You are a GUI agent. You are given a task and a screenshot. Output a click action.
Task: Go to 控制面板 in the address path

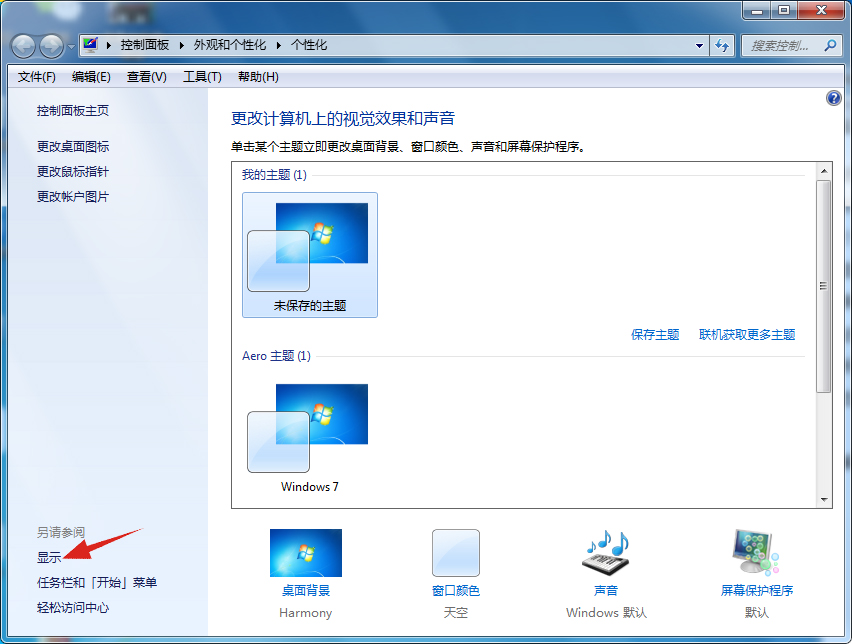pyautogui.click(x=145, y=45)
